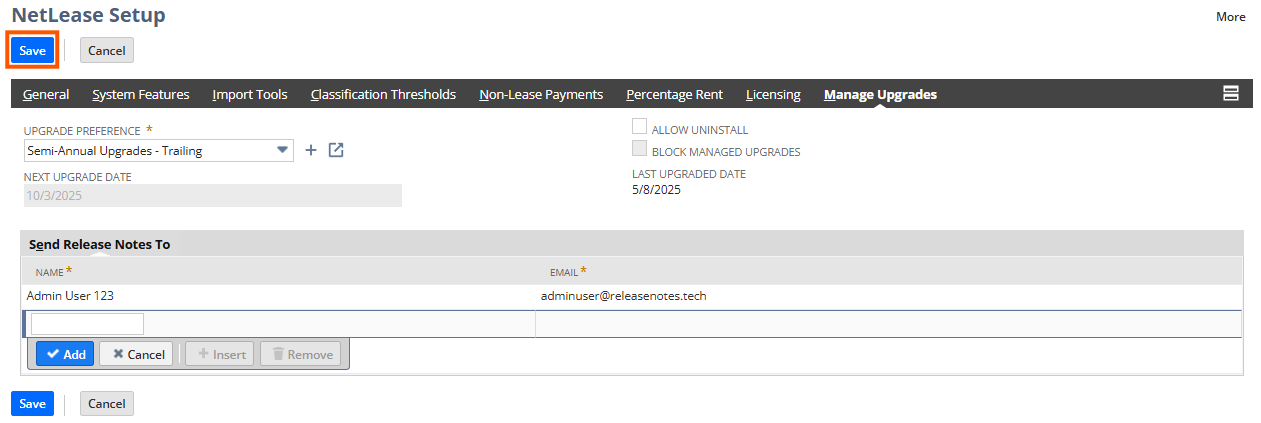This screenshot has width=1261, height=423.
Task: Open the Upgrade Preference dropdown
Action: [x=281, y=150]
